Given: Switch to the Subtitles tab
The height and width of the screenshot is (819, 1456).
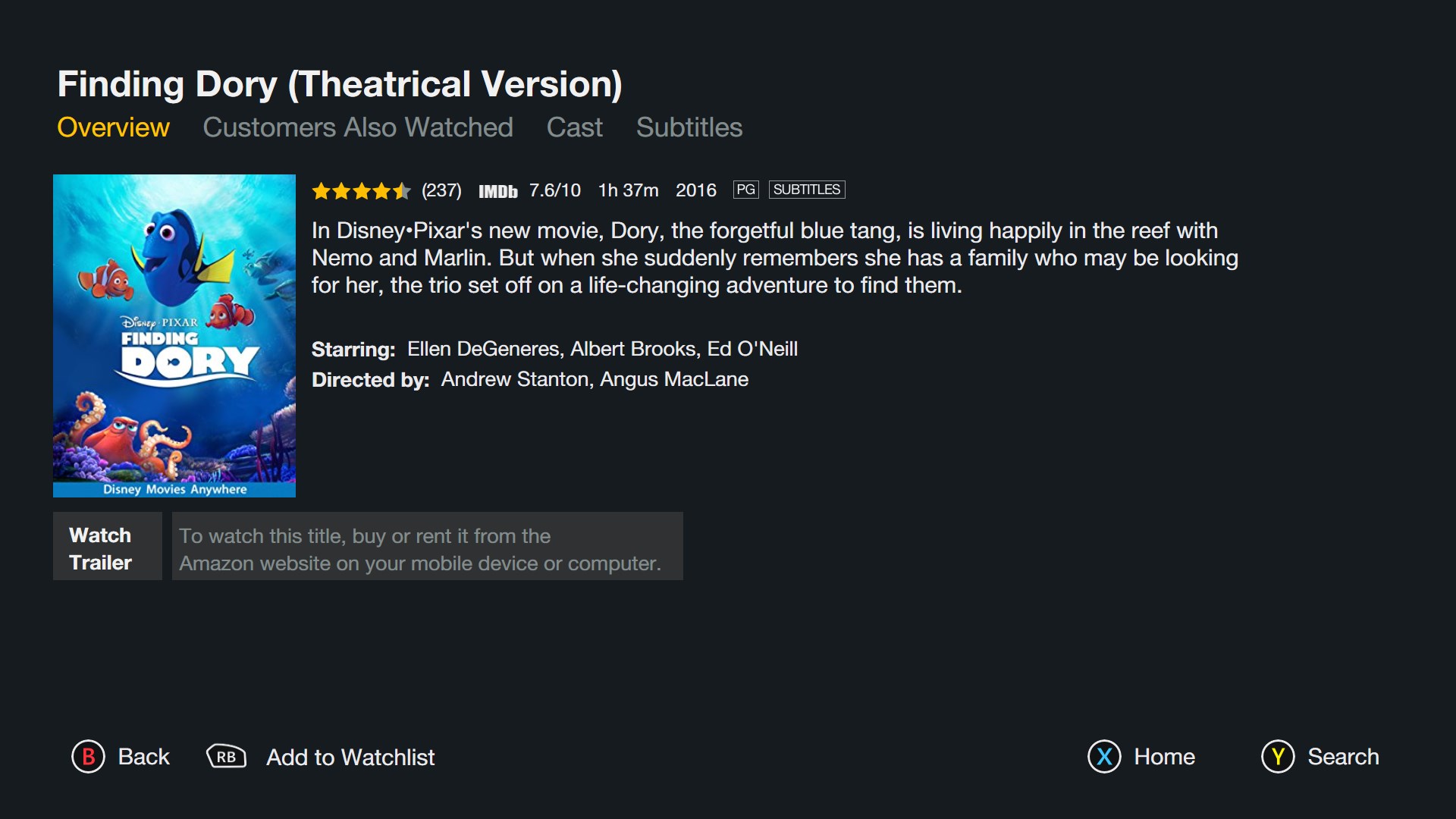Looking at the screenshot, I should (x=689, y=127).
